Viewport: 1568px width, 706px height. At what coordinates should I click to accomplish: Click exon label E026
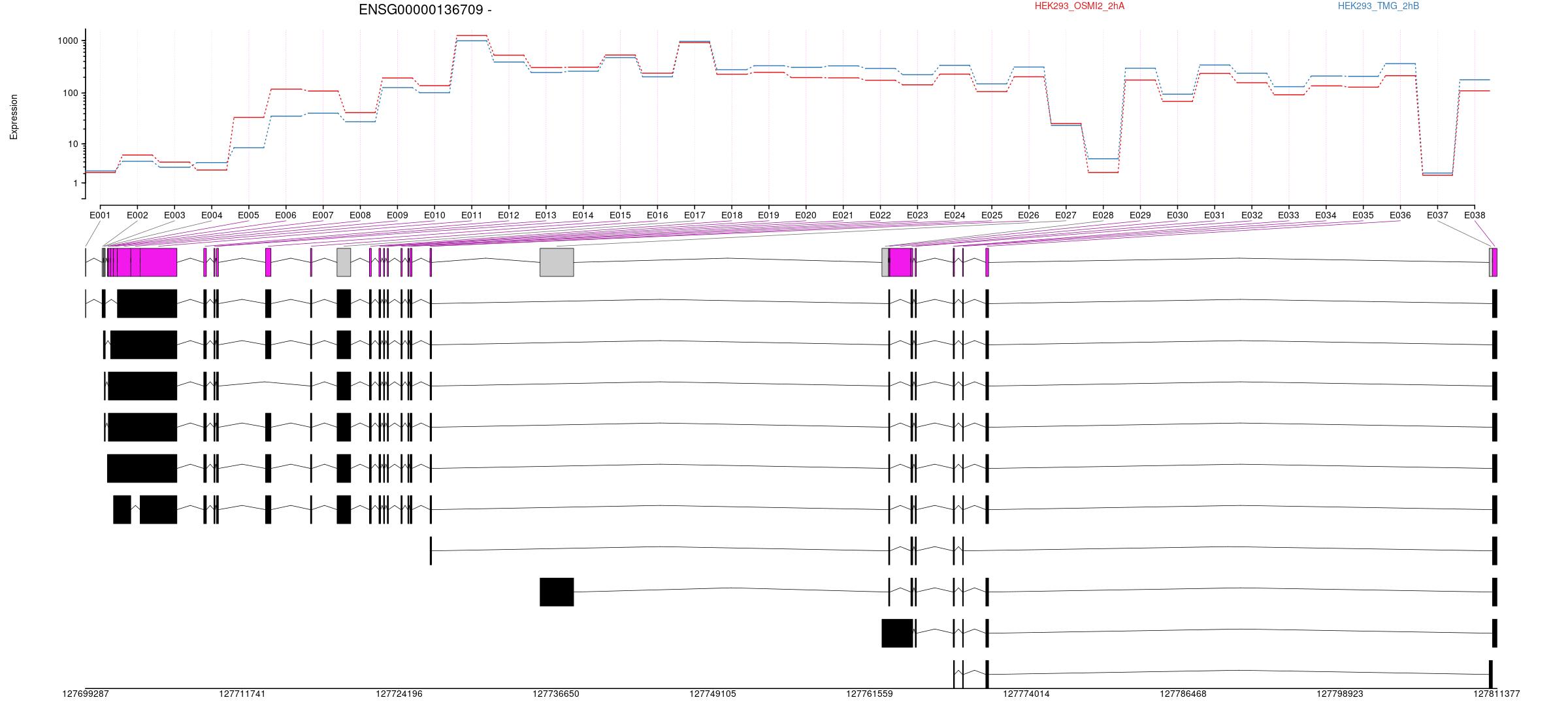tap(1028, 215)
